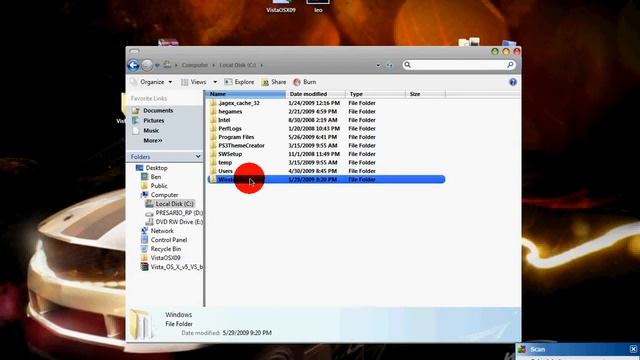Click the green window button in title bar
The height and width of the screenshot is (360, 640).
coord(495,51)
